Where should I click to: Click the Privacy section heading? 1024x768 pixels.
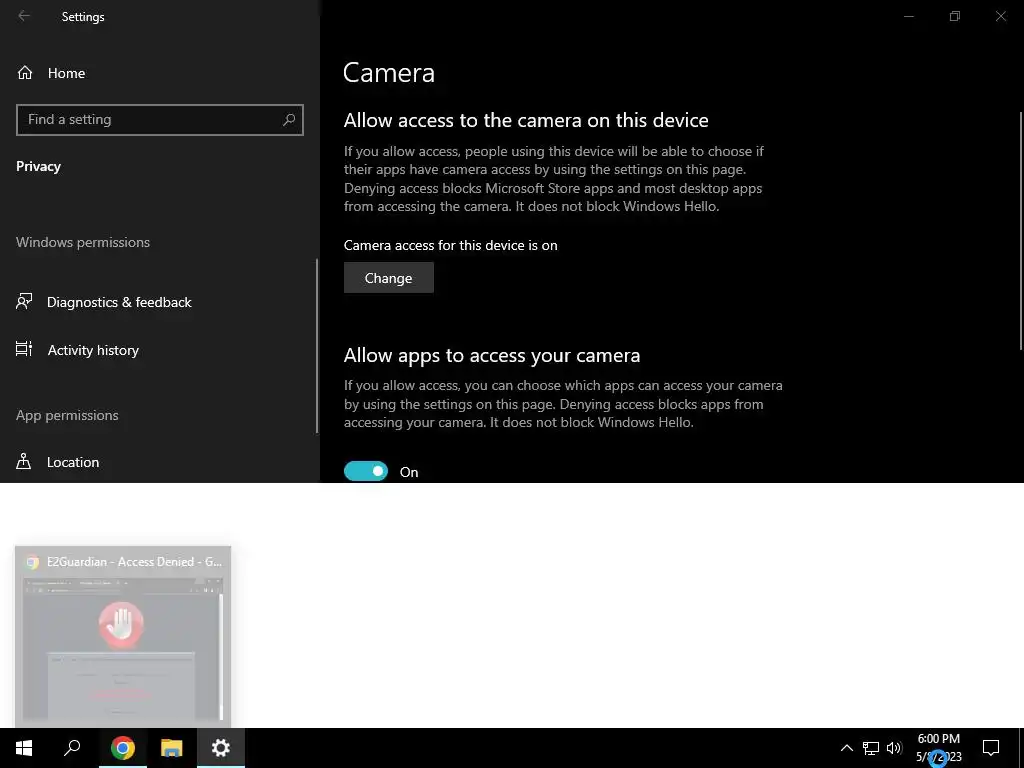39,167
